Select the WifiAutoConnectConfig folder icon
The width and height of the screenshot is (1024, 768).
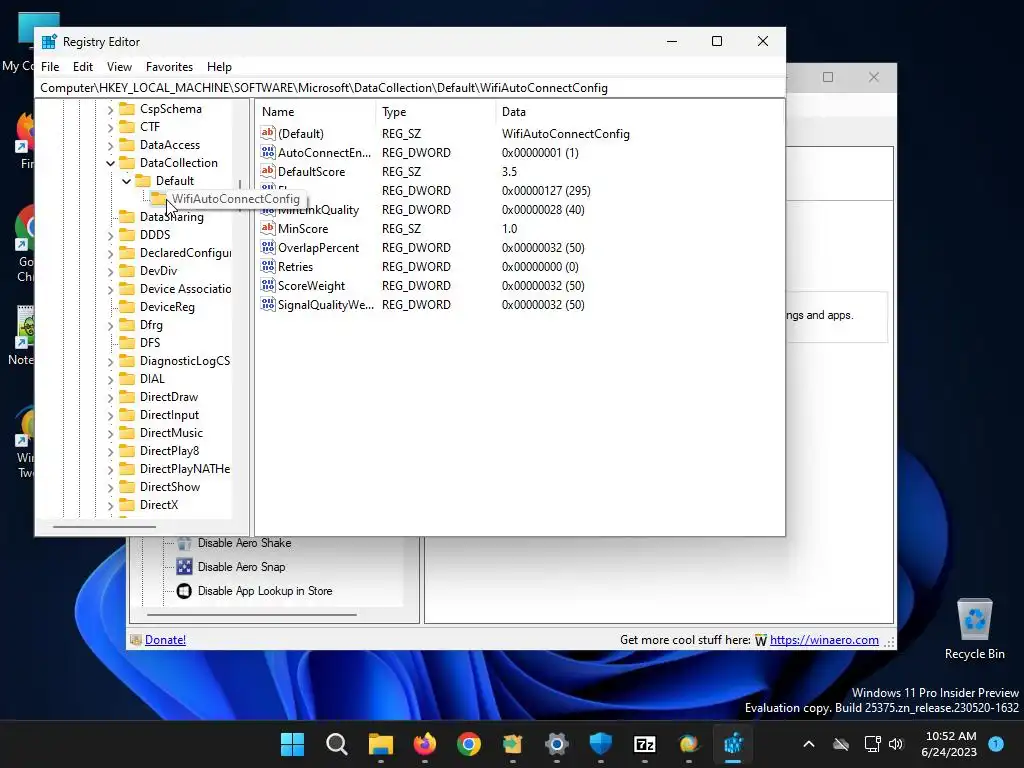pyautogui.click(x=158, y=198)
